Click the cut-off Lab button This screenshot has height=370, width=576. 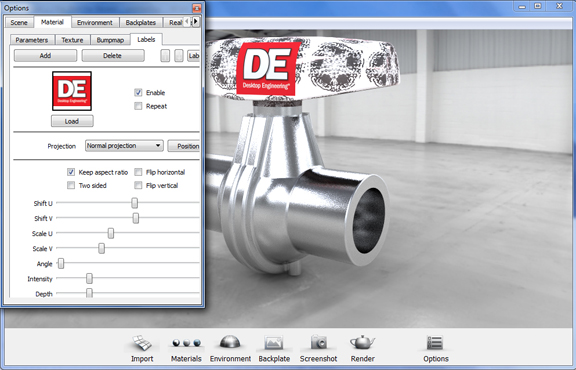pos(194,55)
